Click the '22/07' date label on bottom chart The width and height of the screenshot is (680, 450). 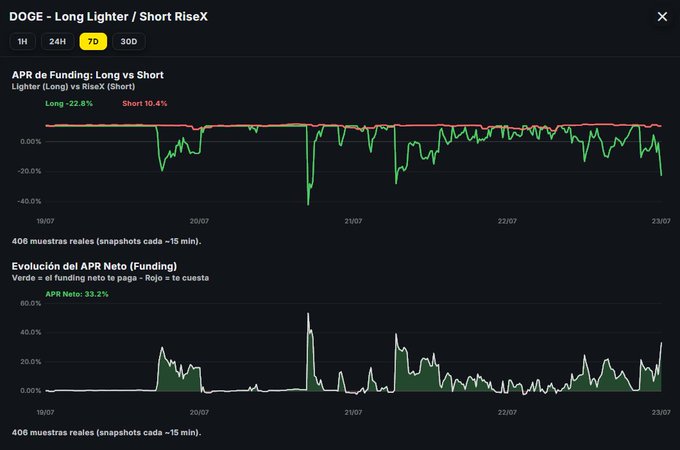pos(507,412)
